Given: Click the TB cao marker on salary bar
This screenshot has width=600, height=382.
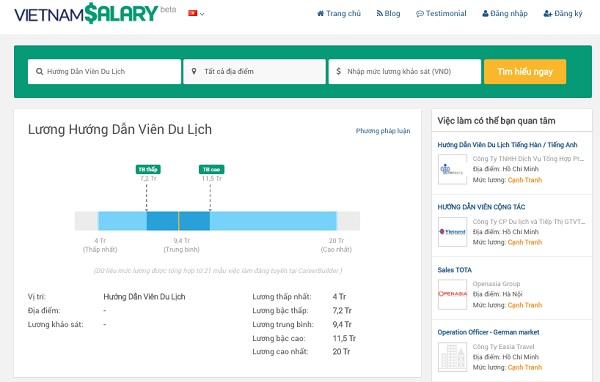Looking at the screenshot, I should coord(211,169).
